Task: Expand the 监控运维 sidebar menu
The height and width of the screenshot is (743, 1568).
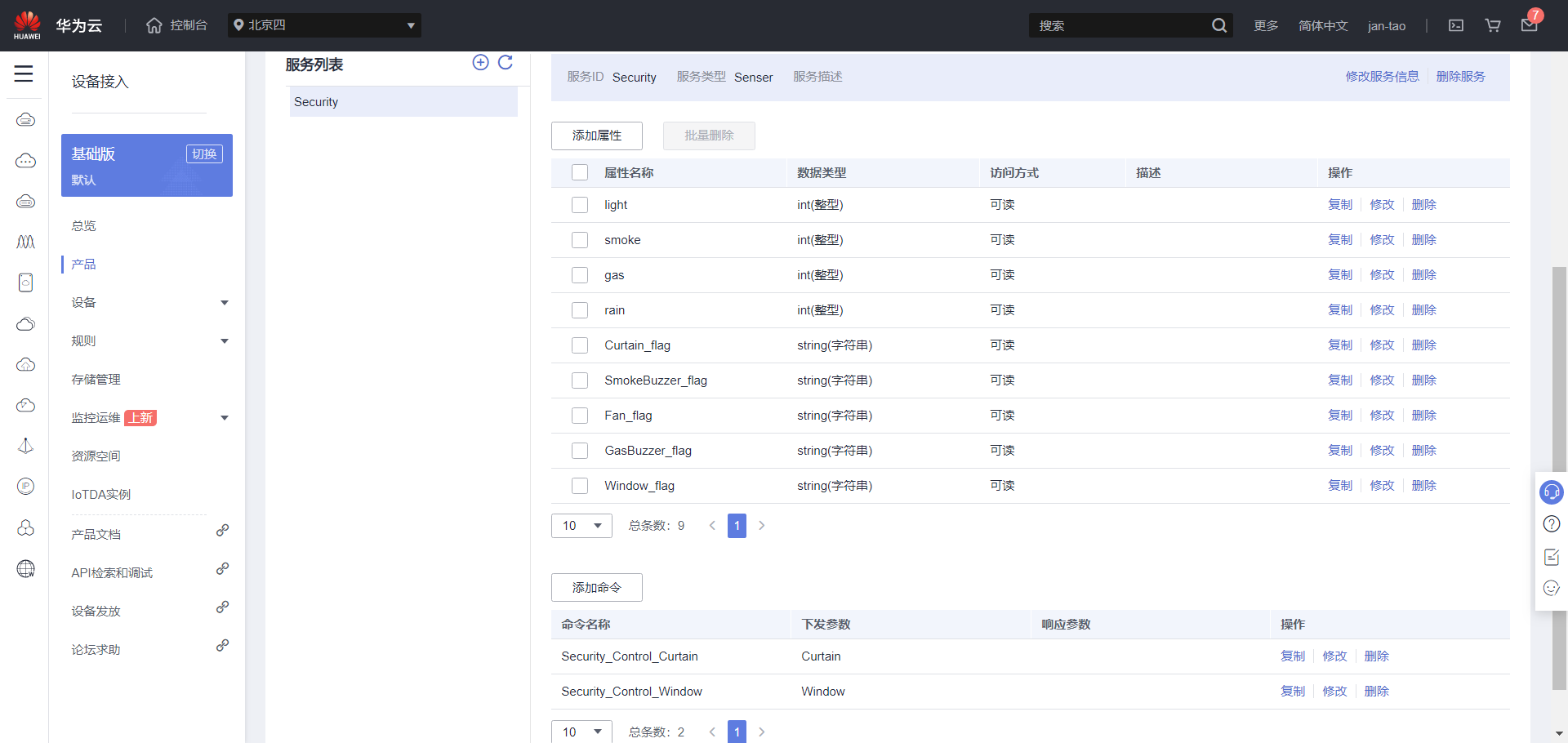Action: coord(225,418)
